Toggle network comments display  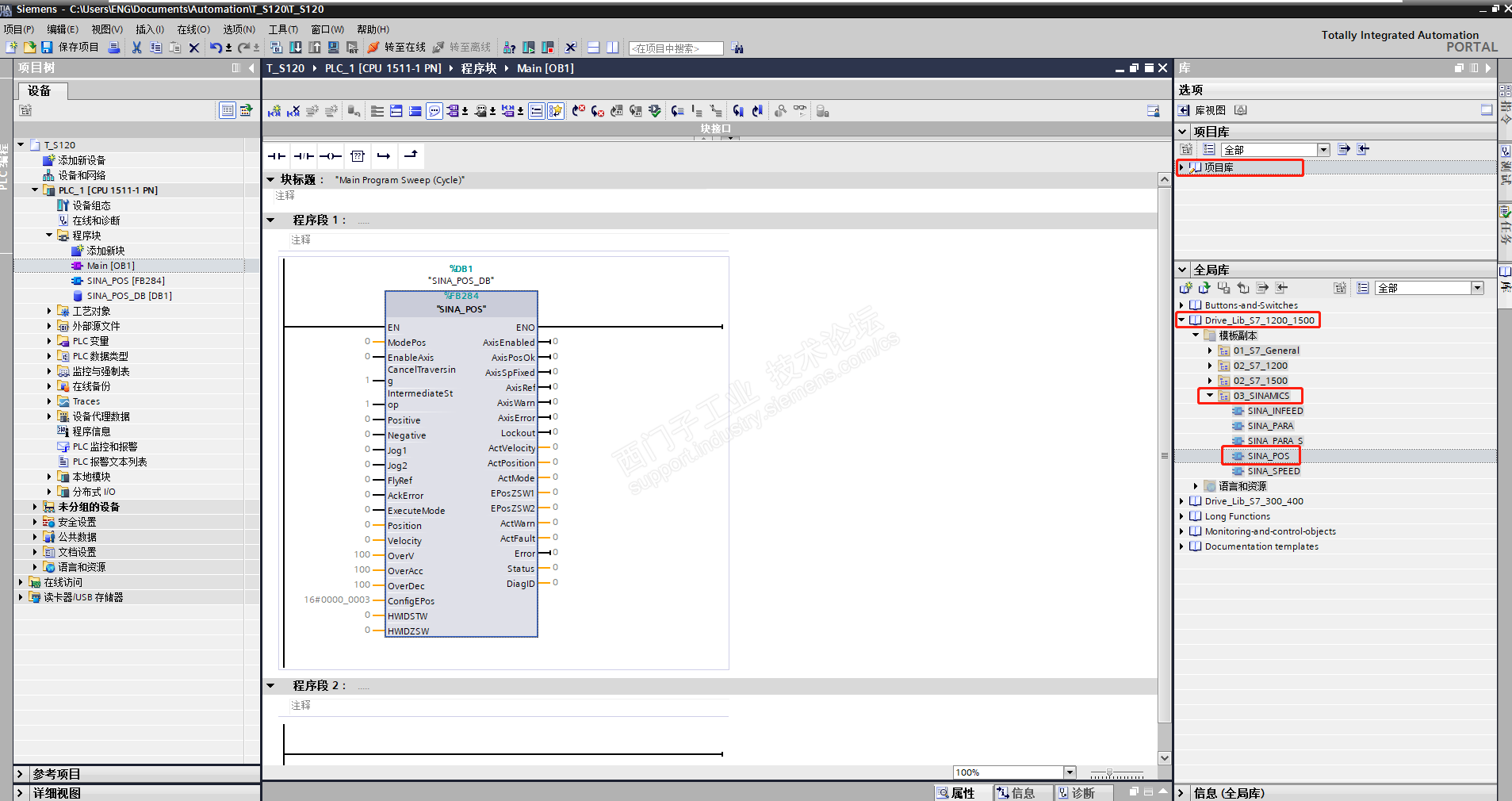434,111
